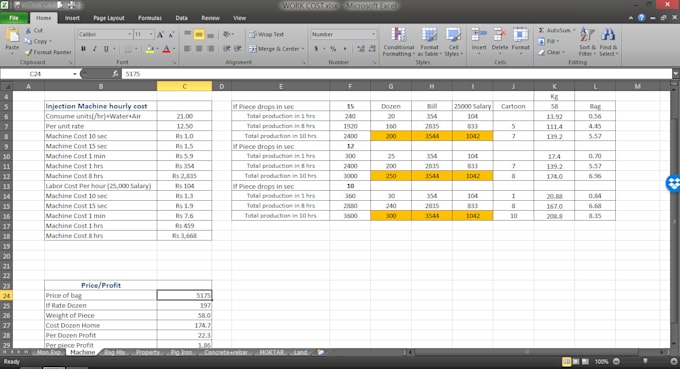680x369 pixels.
Task: Open the Excel Help question mark
Action: 641,18
